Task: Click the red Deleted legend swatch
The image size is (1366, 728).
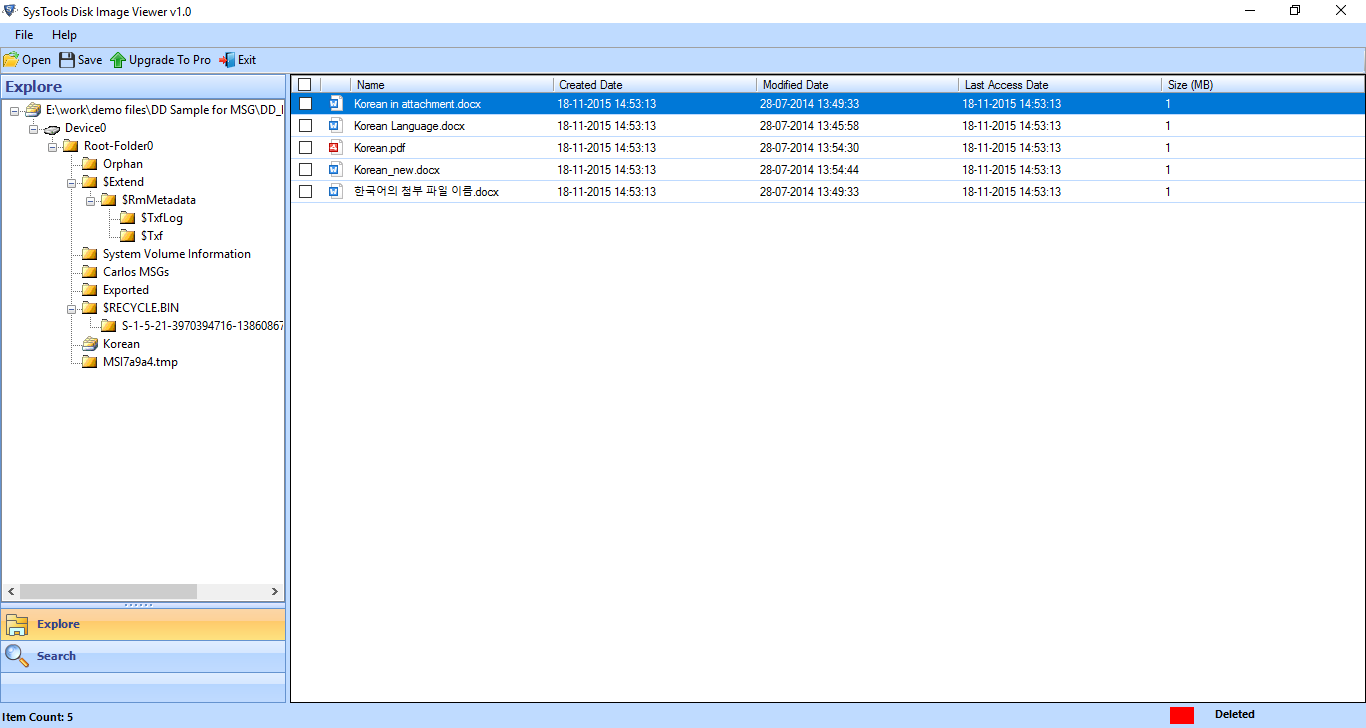Action: coord(1182,715)
